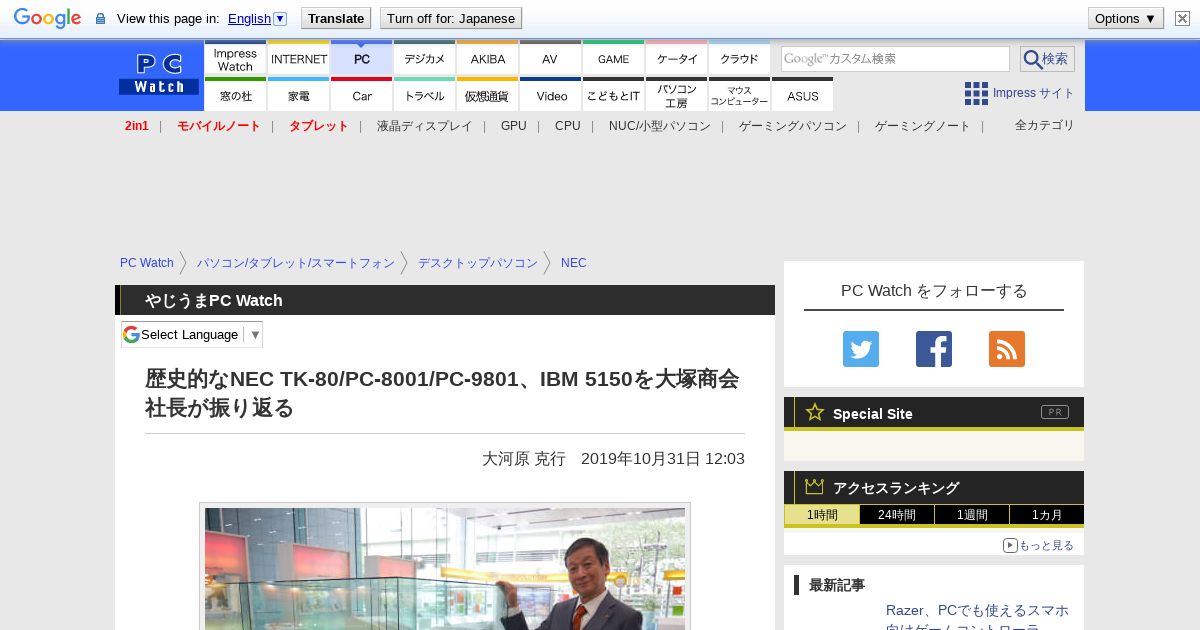
Task: Open the AKIBA nav item
Action: [488, 59]
